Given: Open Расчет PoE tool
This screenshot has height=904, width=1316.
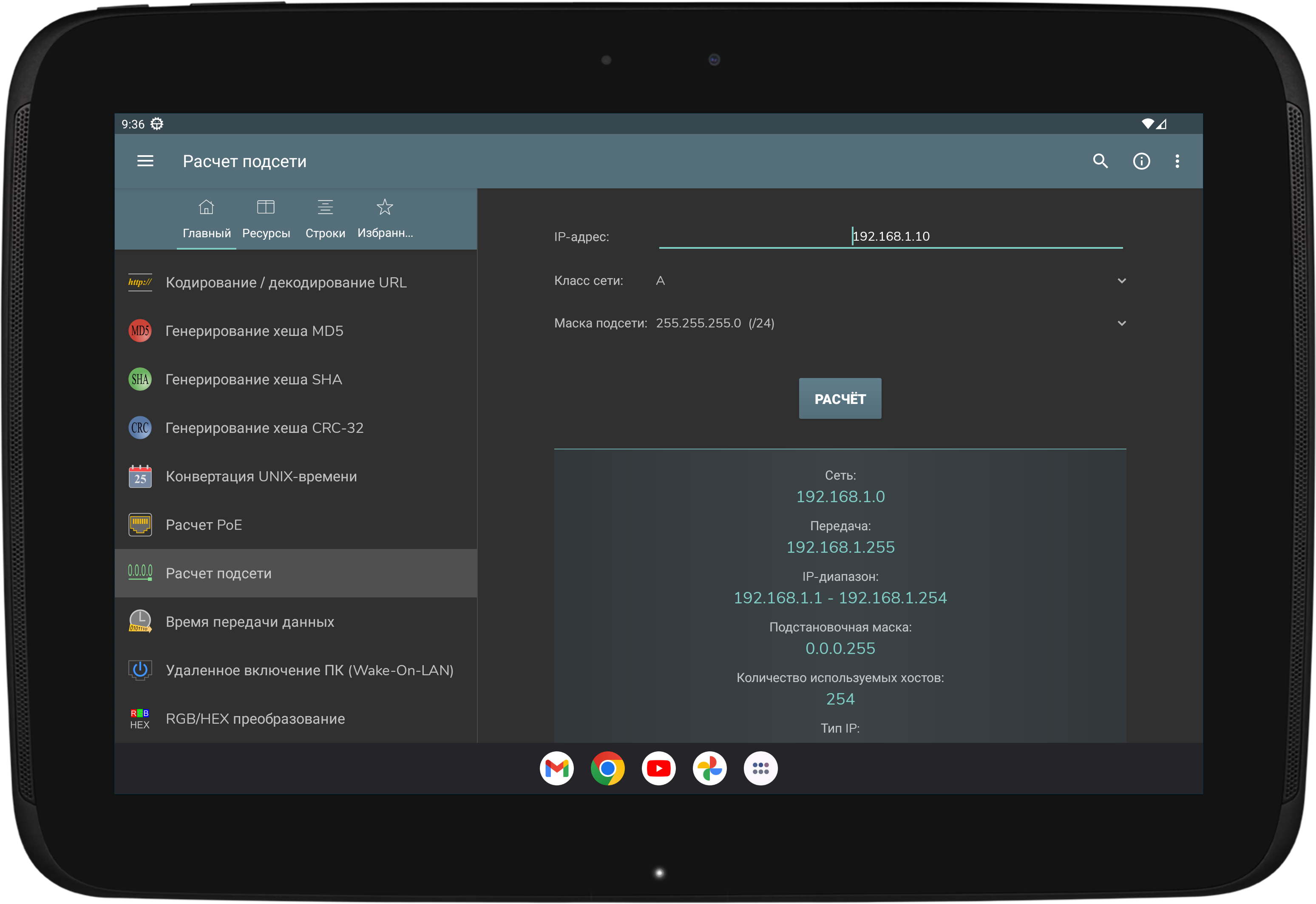Looking at the screenshot, I should point(295,525).
